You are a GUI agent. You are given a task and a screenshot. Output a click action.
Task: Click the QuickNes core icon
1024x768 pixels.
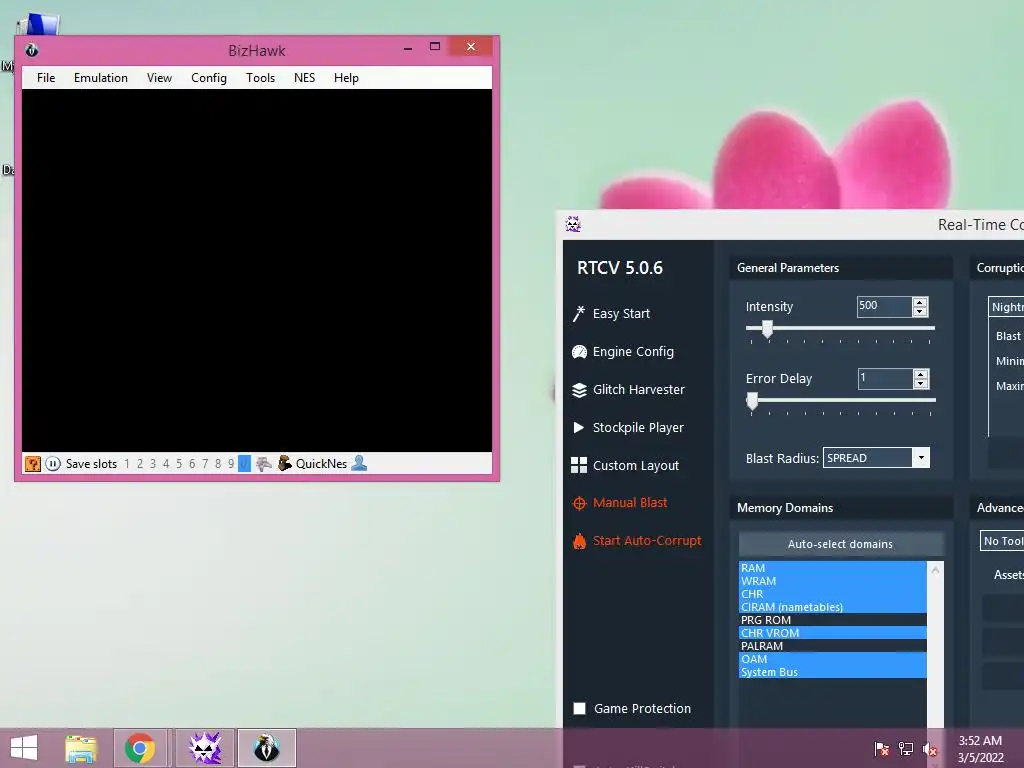coord(285,464)
